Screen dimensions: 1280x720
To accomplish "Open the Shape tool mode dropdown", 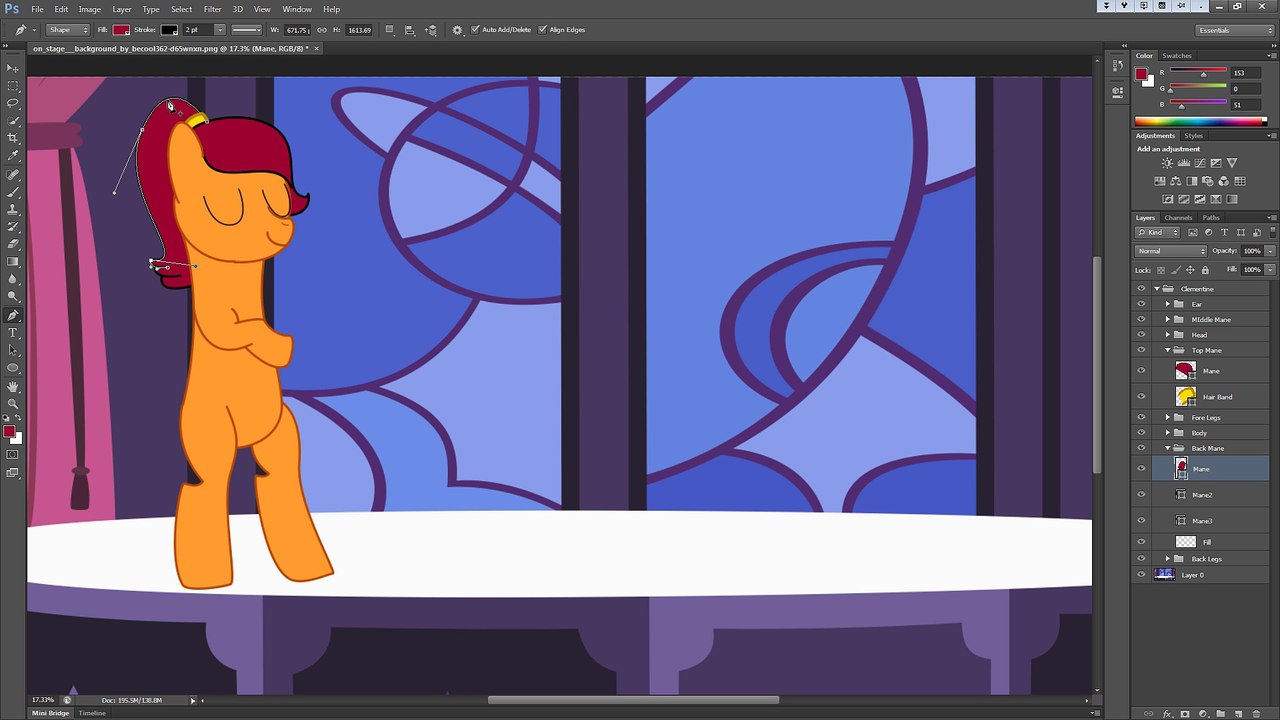I will click(x=66, y=30).
